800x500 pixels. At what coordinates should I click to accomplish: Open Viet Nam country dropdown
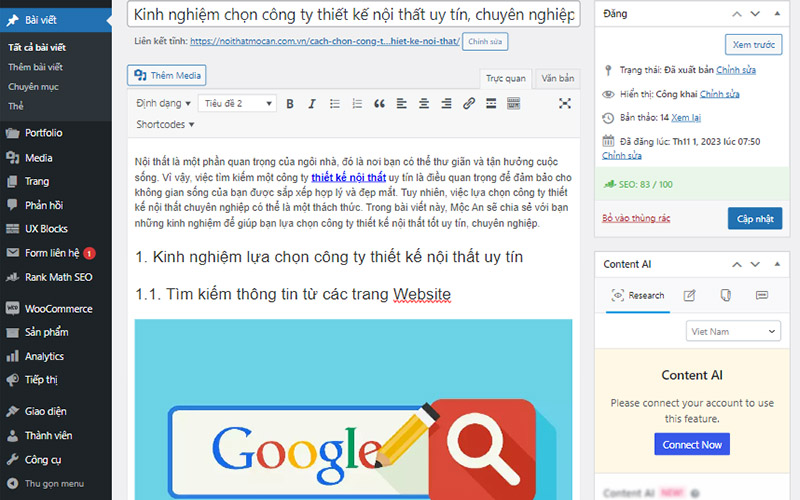pyautogui.click(x=733, y=332)
